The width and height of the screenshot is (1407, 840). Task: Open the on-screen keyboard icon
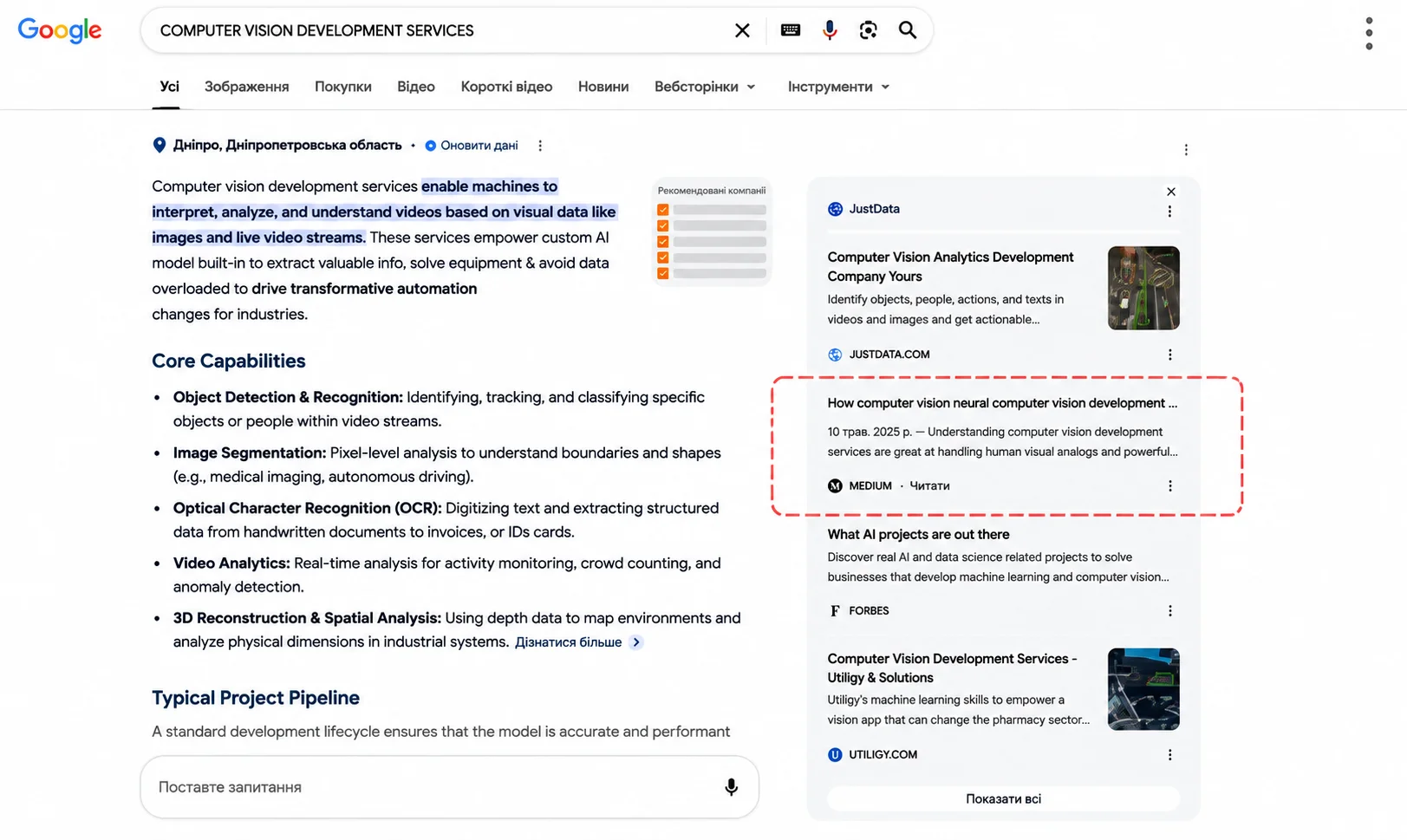pyautogui.click(x=790, y=30)
